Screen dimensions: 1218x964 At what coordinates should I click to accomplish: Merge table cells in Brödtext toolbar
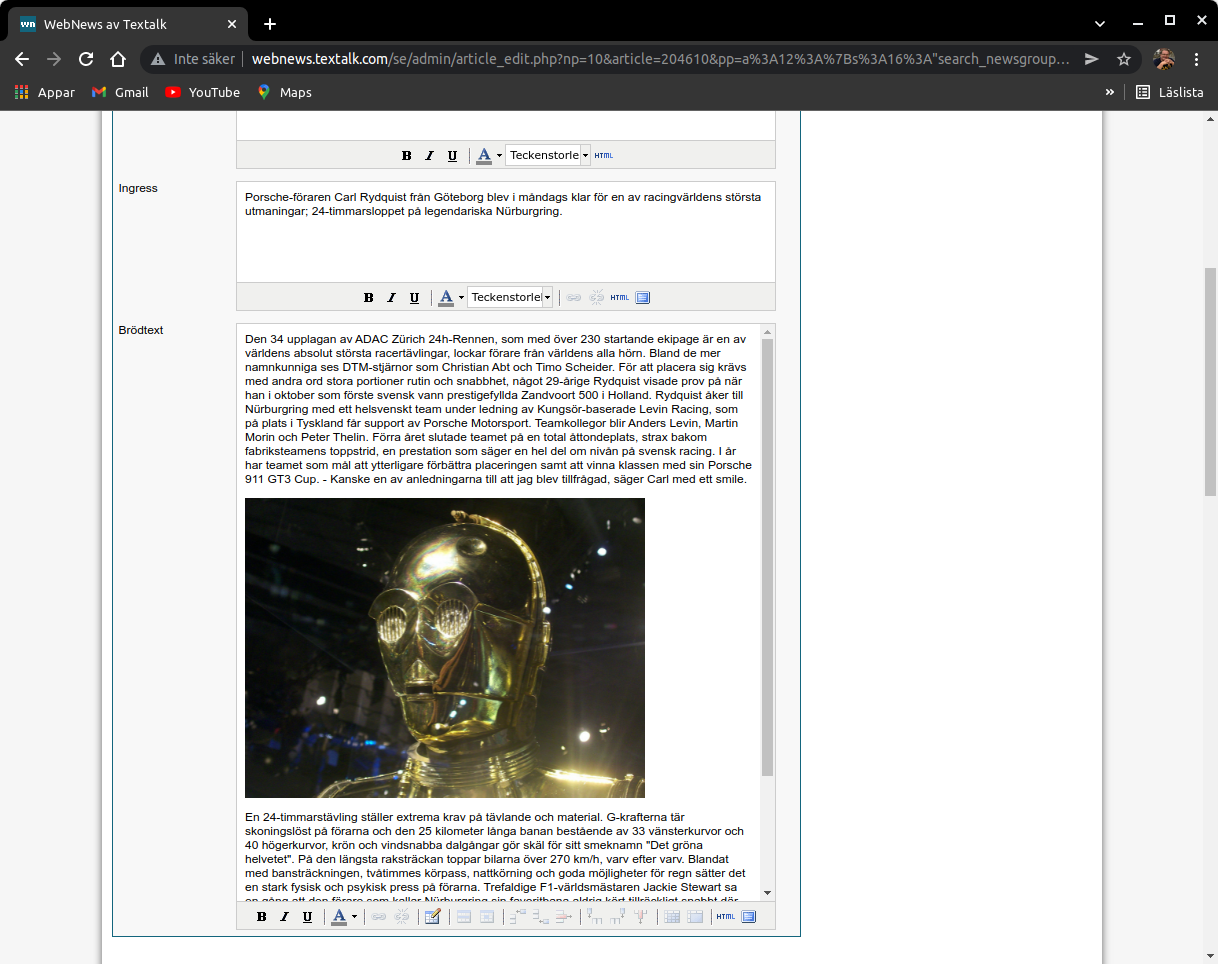[695, 916]
